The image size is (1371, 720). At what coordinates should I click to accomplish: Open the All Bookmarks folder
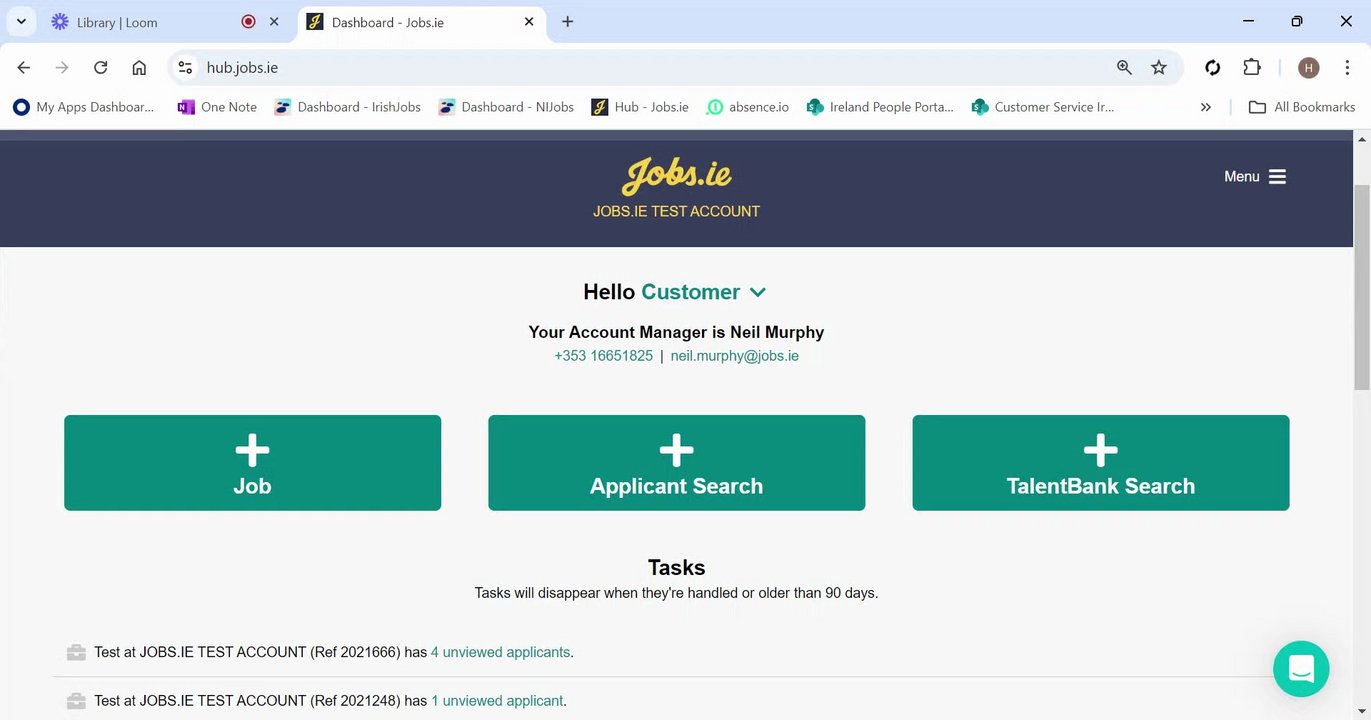pos(1303,107)
